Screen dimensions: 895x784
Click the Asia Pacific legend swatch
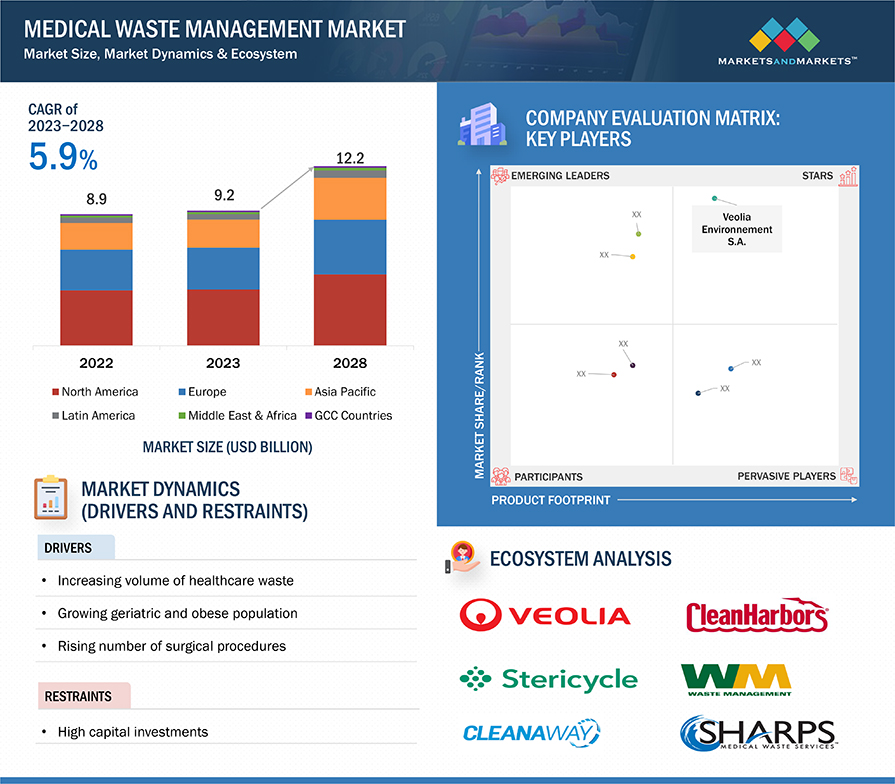pos(307,392)
